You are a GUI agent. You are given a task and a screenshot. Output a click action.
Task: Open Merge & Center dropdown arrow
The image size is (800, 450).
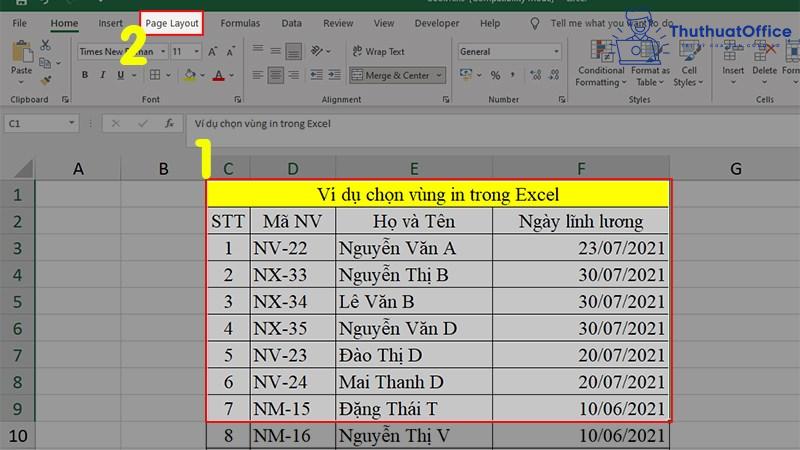click(x=439, y=76)
